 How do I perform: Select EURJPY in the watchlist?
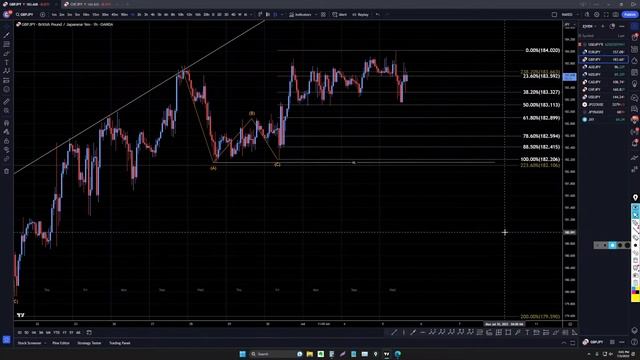tap(604, 52)
